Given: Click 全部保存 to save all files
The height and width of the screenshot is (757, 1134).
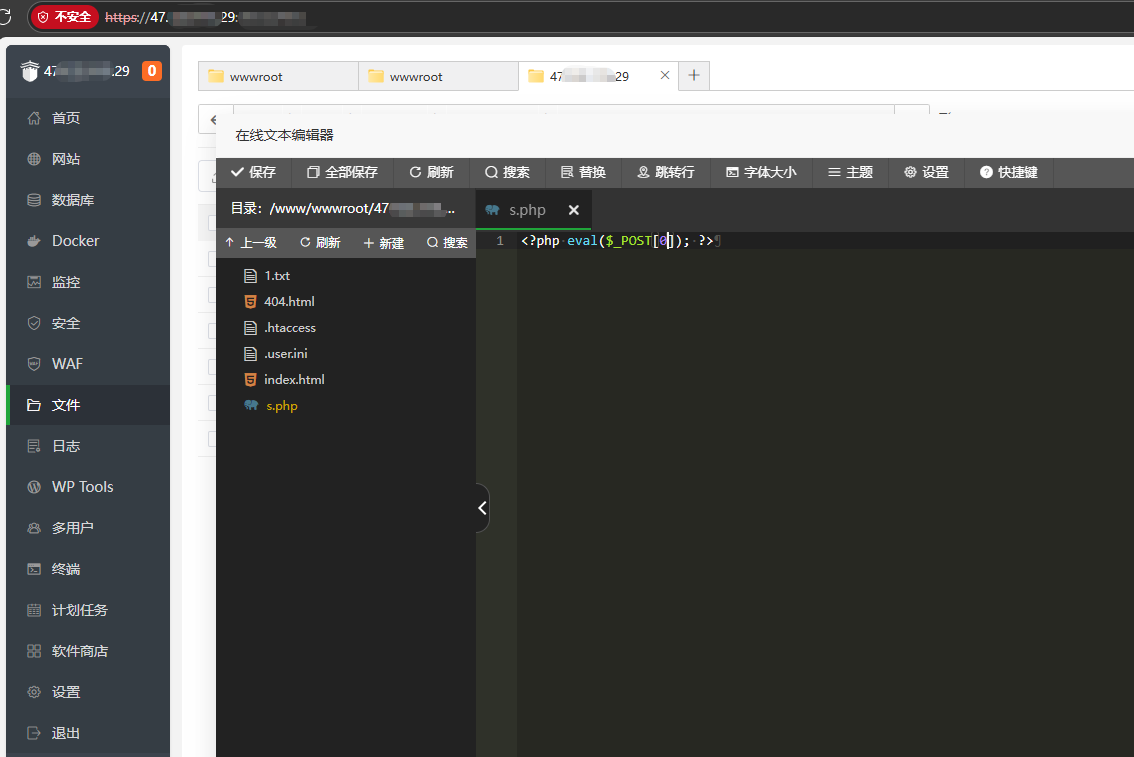Looking at the screenshot, I should (x=342, y=172).
